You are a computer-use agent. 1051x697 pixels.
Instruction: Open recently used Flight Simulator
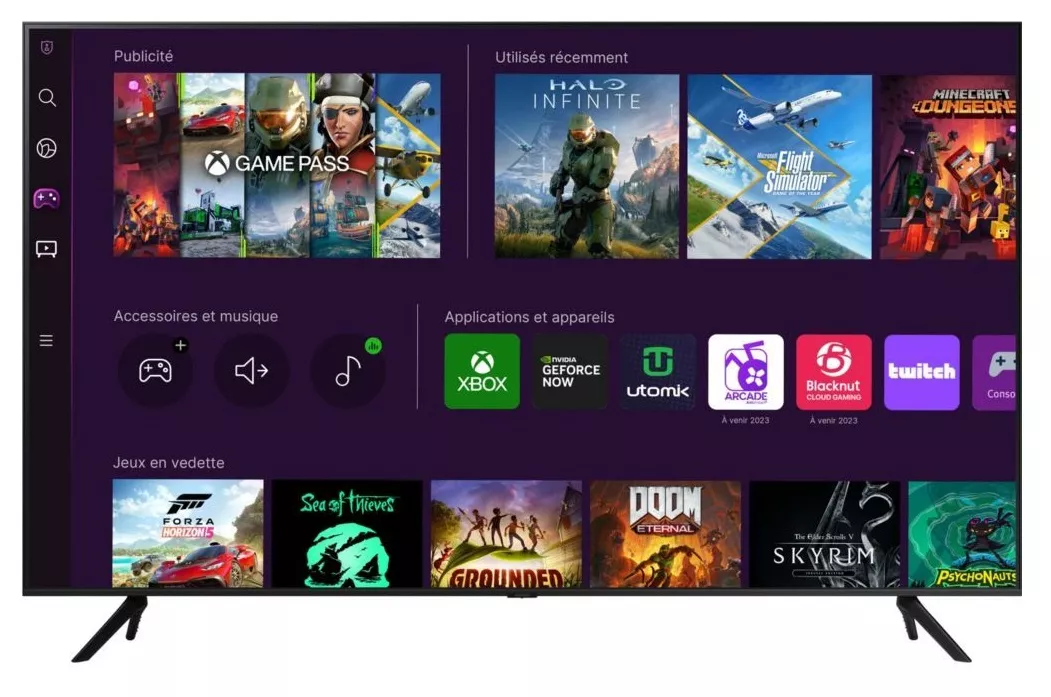(780, 167)
